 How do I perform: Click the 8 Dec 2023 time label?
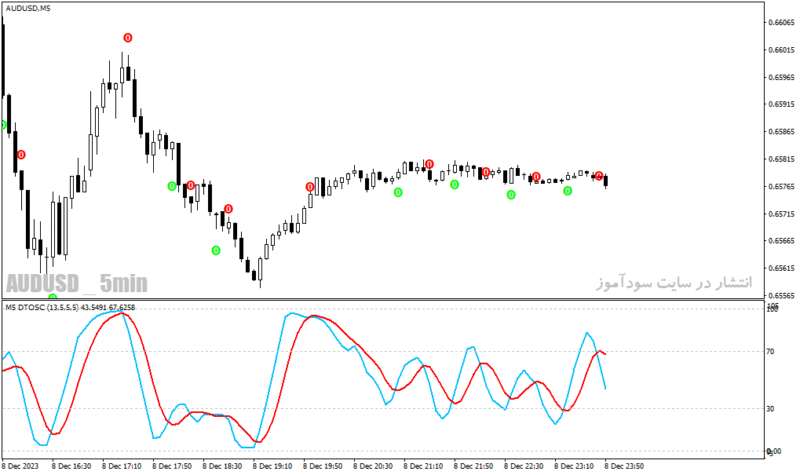pyautogui.click(x=20, y=466)
